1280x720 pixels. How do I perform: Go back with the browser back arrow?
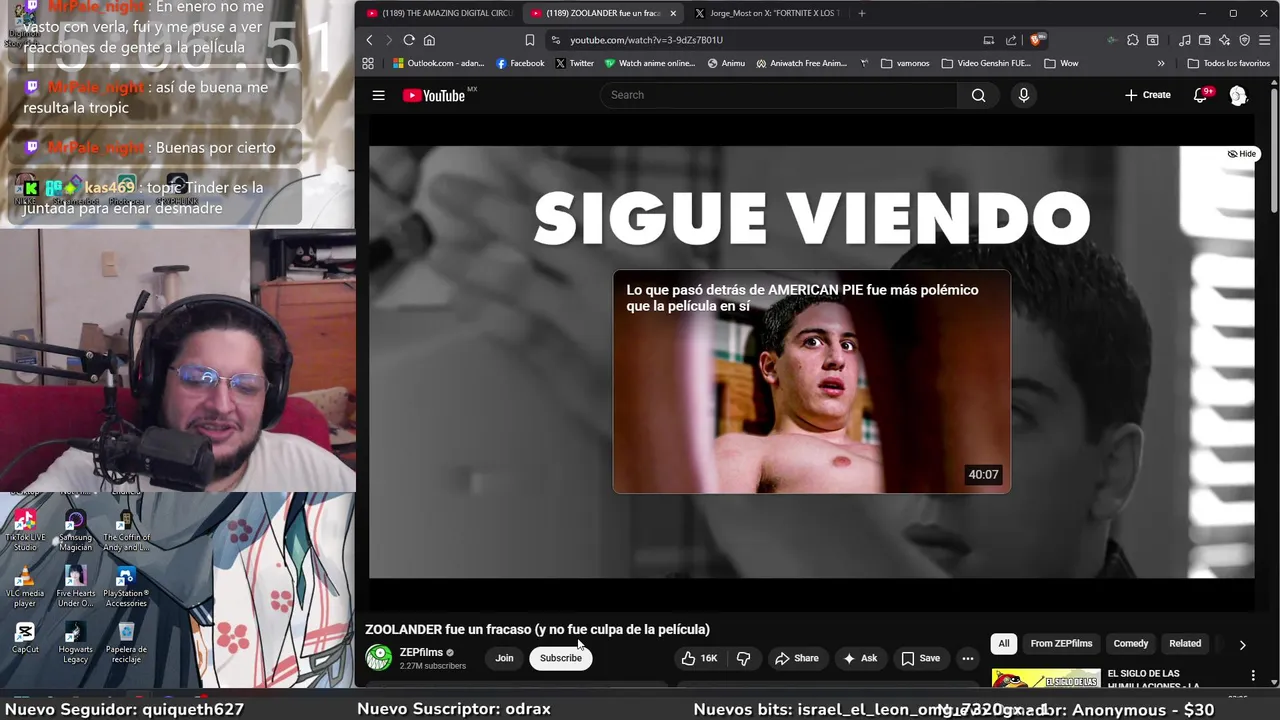point(369,40)
